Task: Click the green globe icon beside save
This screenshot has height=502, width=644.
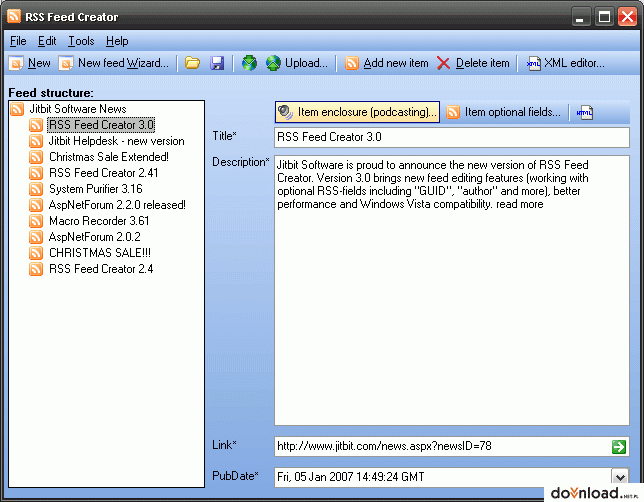Action: (249, 63)
